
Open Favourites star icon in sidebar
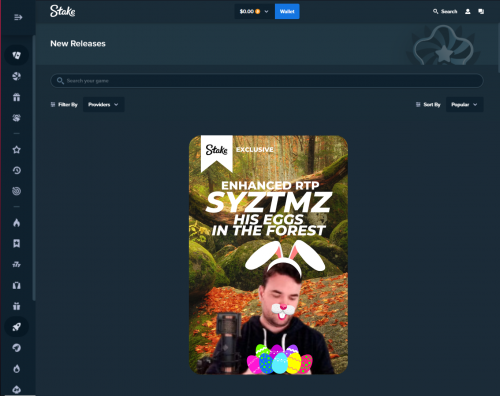(x=16, y=150)
